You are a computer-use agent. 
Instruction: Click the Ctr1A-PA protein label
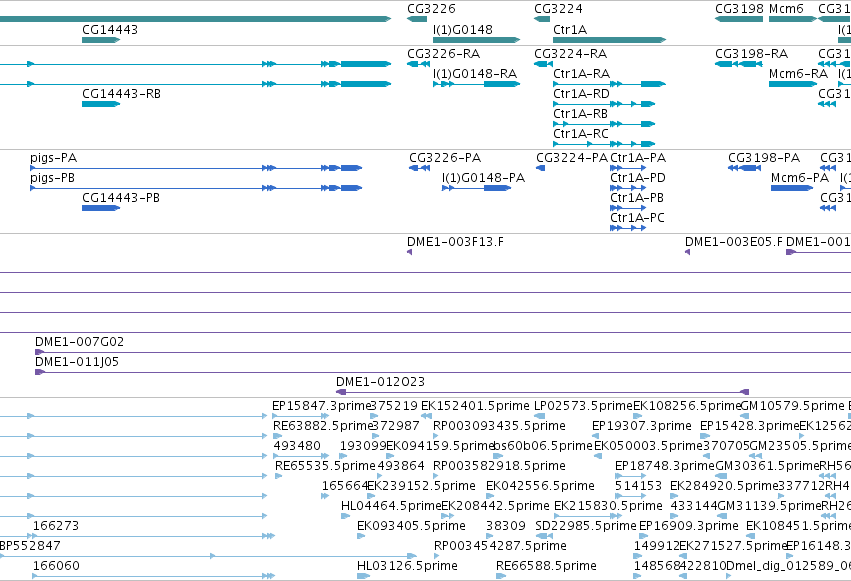[638, 158]
